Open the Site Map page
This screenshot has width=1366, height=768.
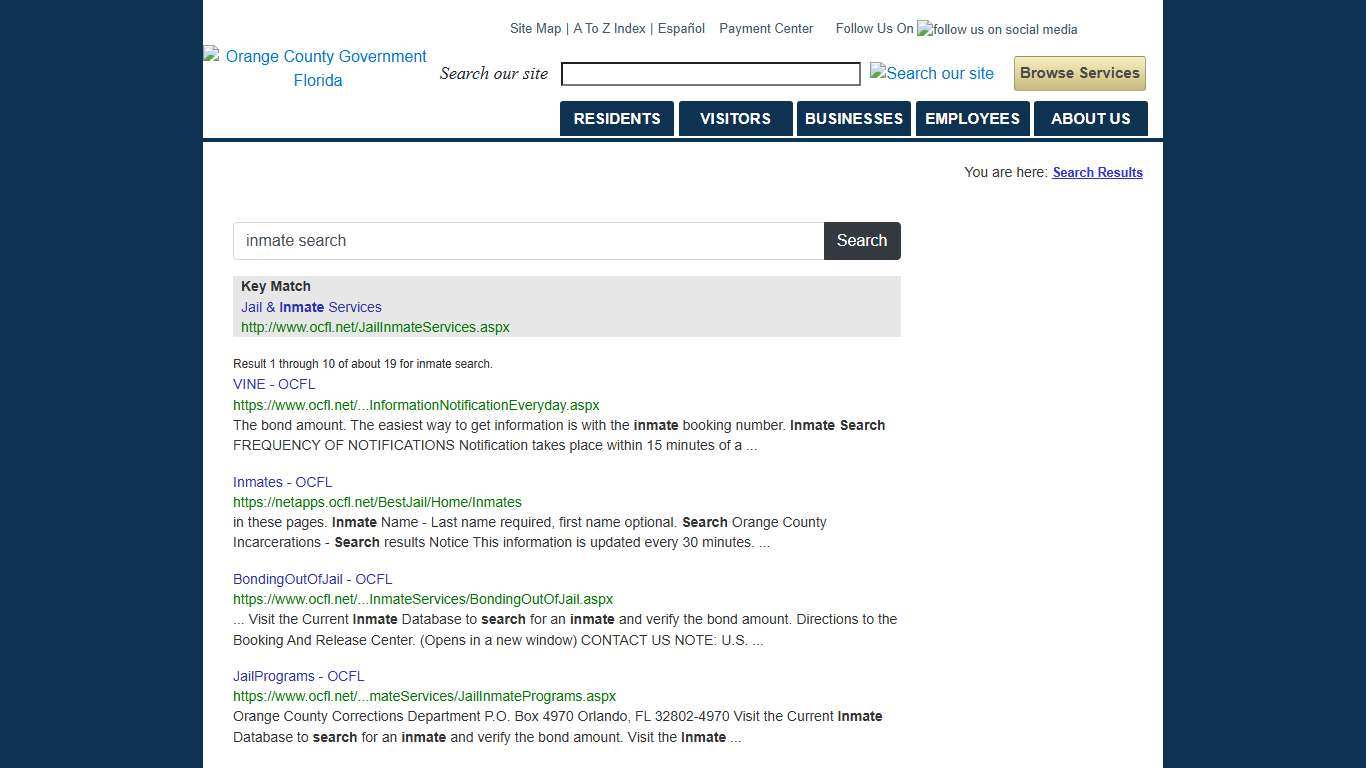click(535, 29)
